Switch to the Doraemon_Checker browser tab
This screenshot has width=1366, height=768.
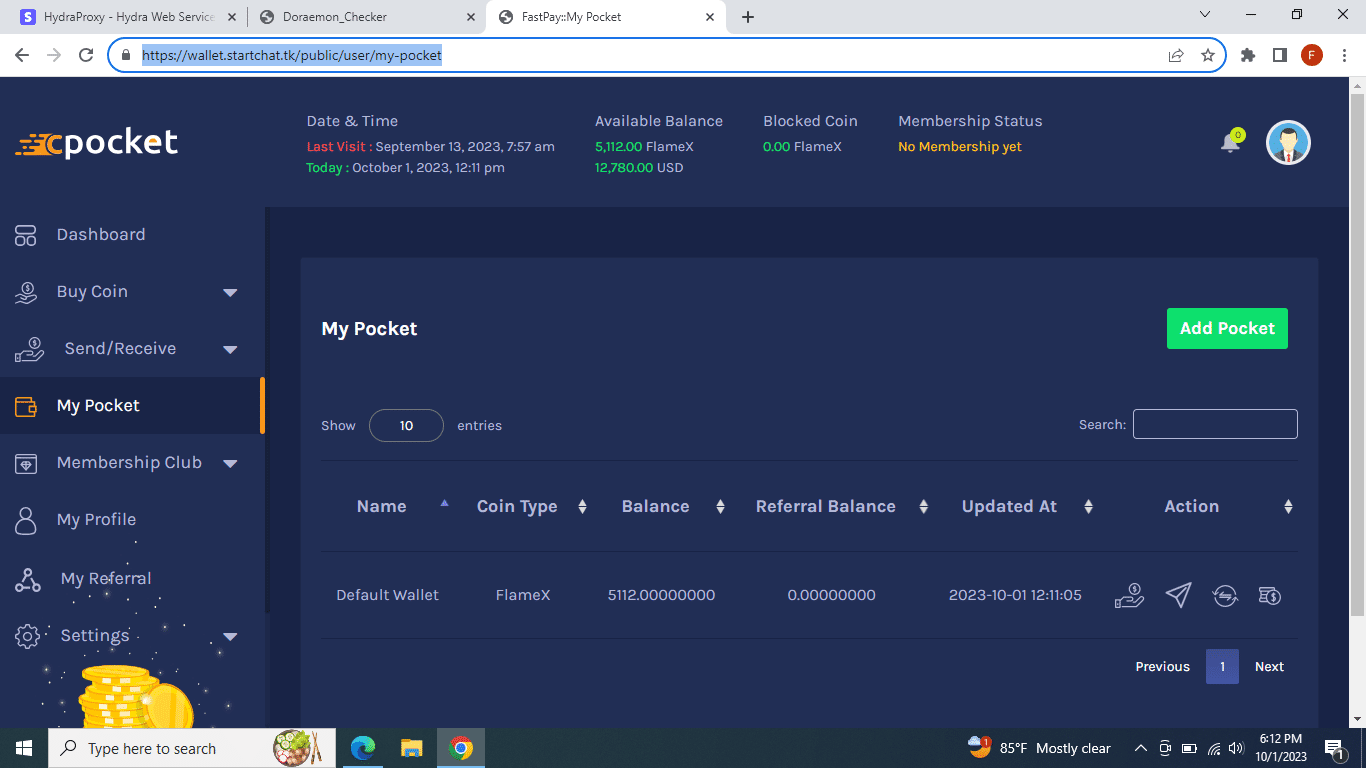(365, 17)
